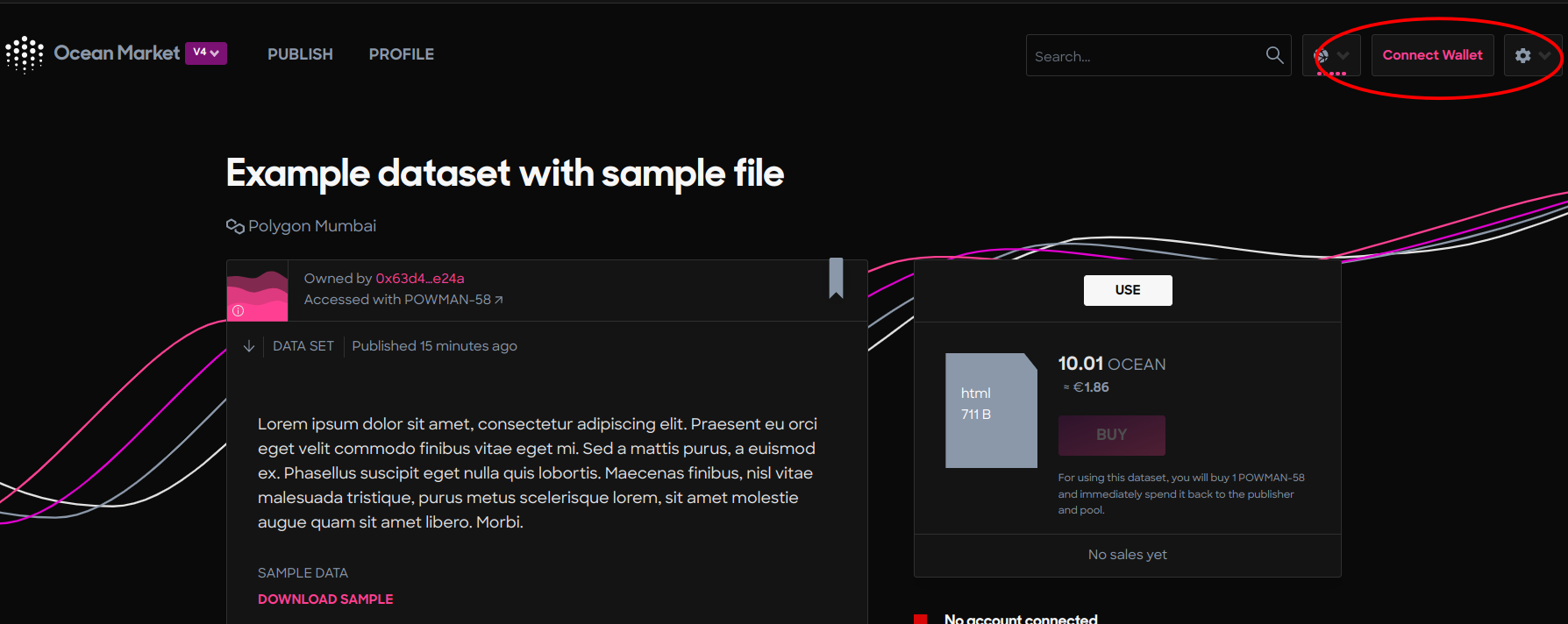The width and height of the screenshot is (1568, 624).
Task: Click the Connect Wallet button
Action: coord(1433,55)
